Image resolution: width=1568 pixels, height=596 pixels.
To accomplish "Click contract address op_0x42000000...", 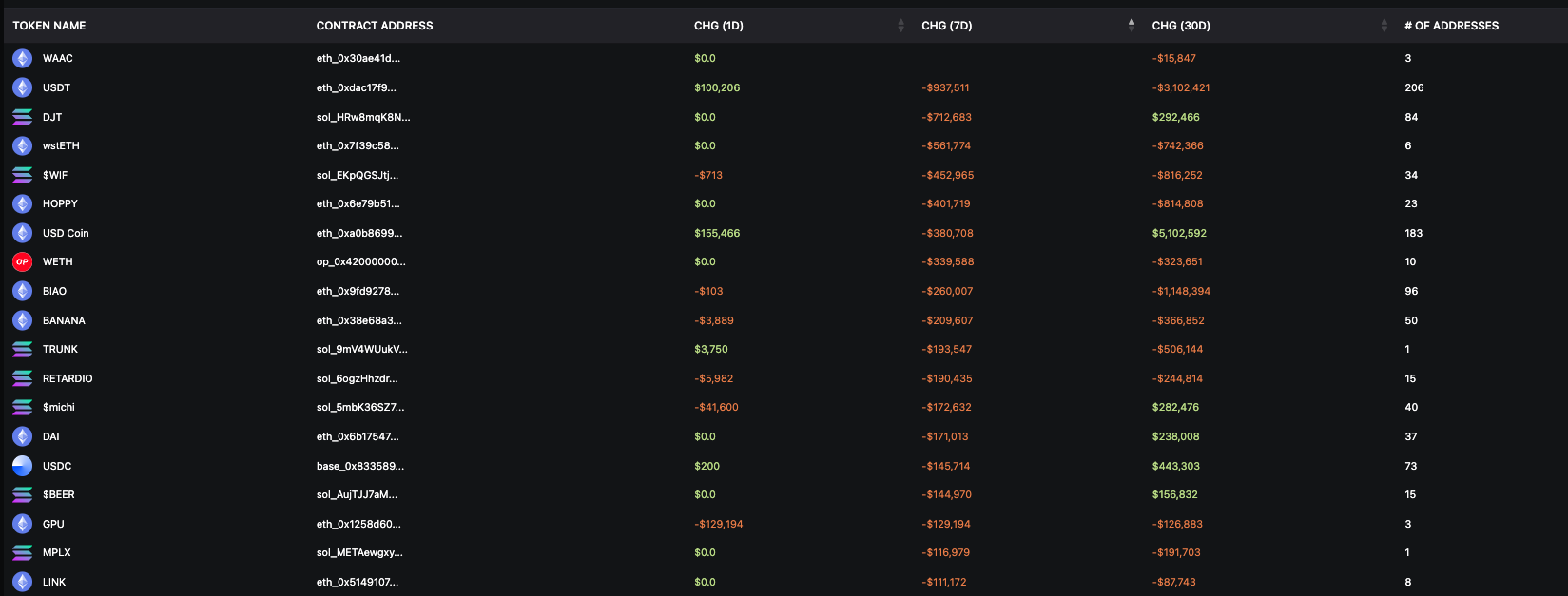I will (360, 261).
